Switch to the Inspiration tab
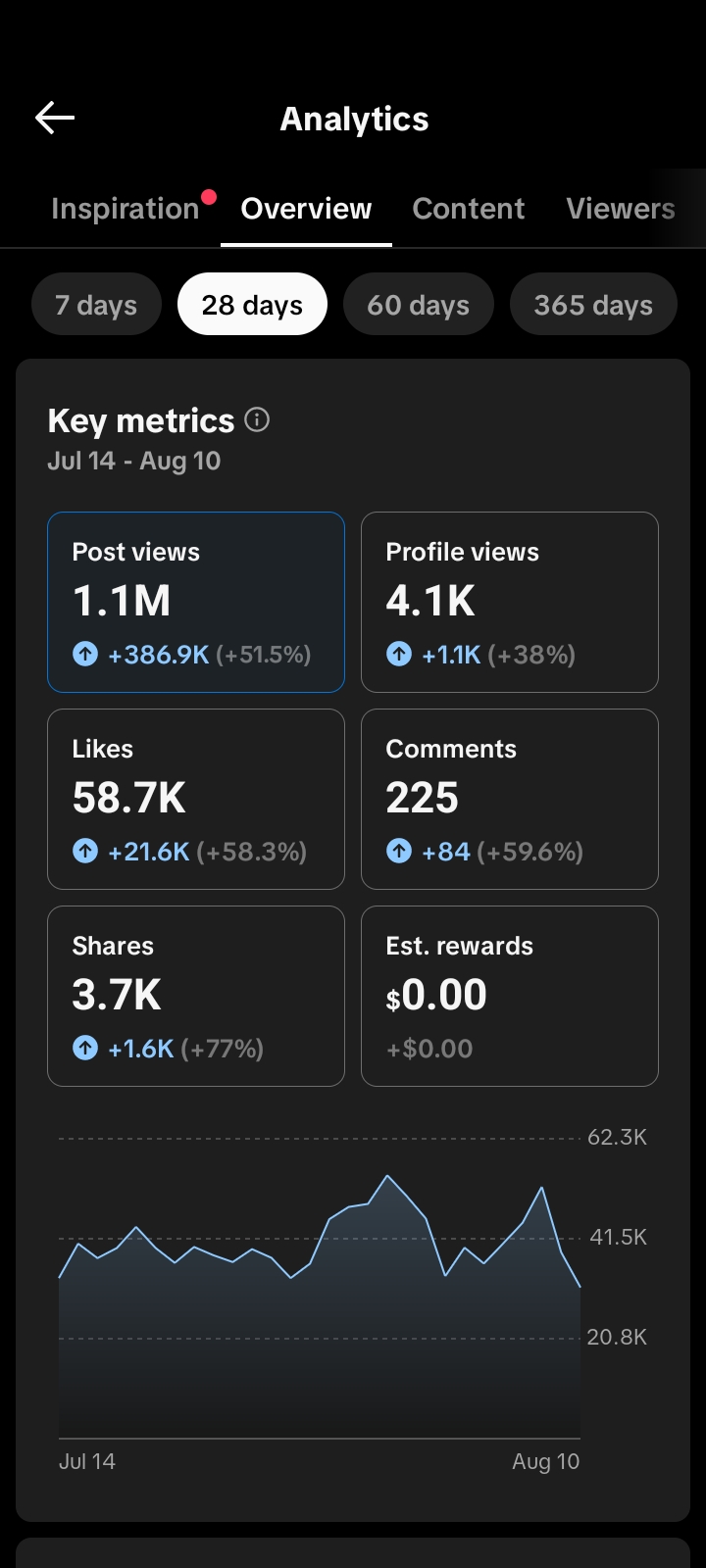The height and width of the screenshot is (1568, 706). click(x=126, y=209)
